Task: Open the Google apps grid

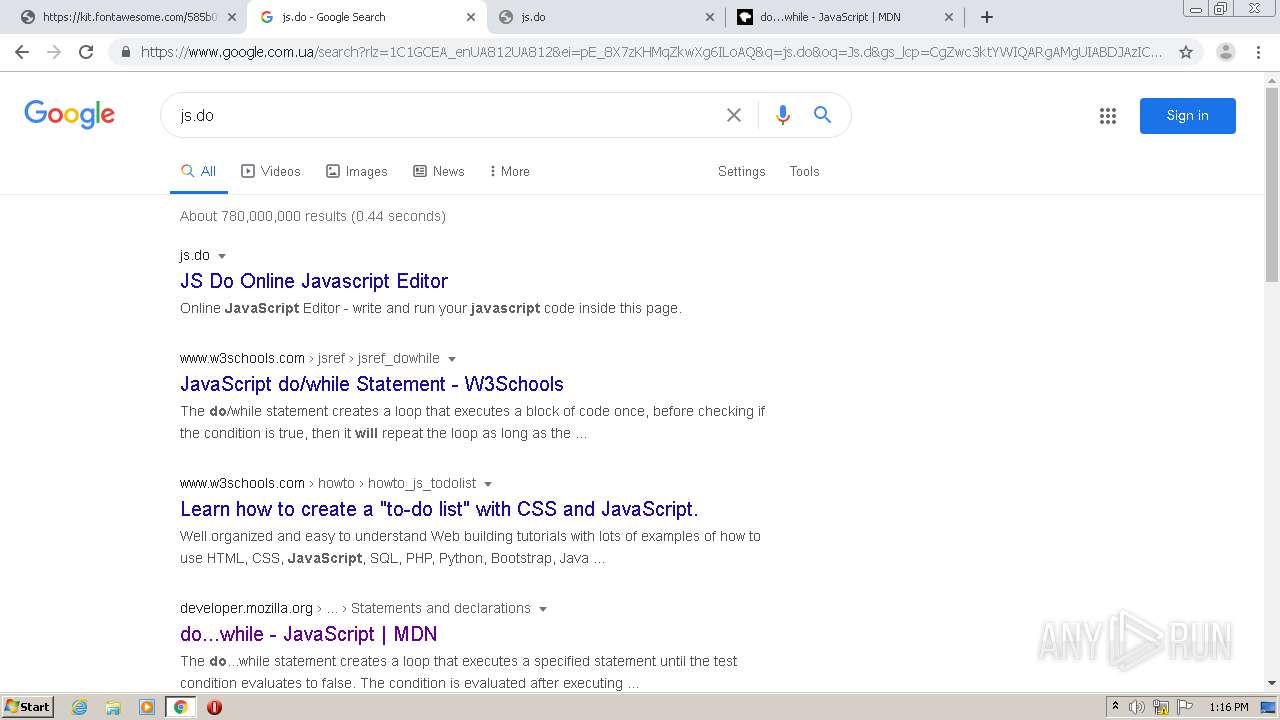Action: click(1108, 116)
